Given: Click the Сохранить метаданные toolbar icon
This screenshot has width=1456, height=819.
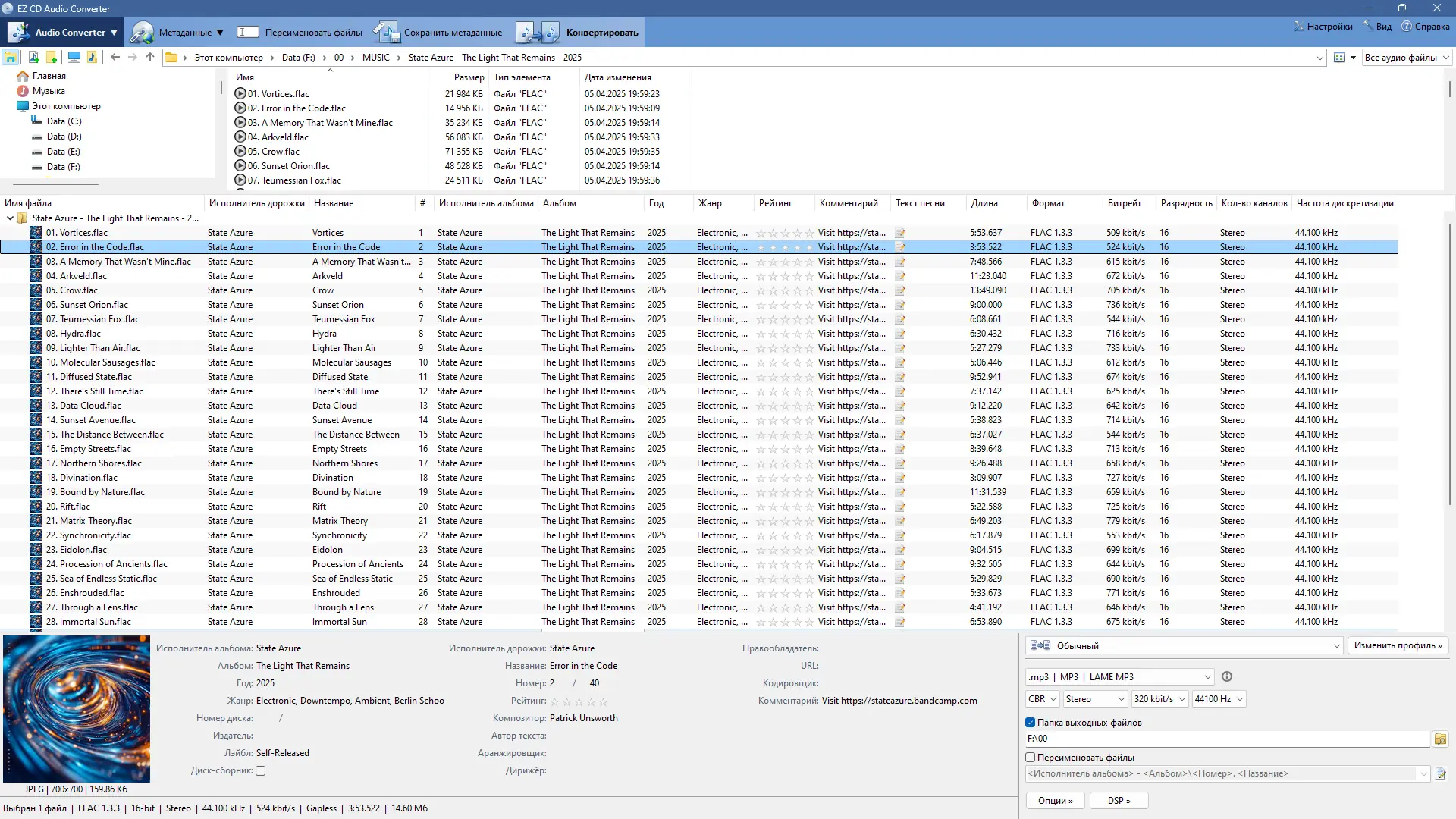Looking at the screenshot, I should click(387, 32).
